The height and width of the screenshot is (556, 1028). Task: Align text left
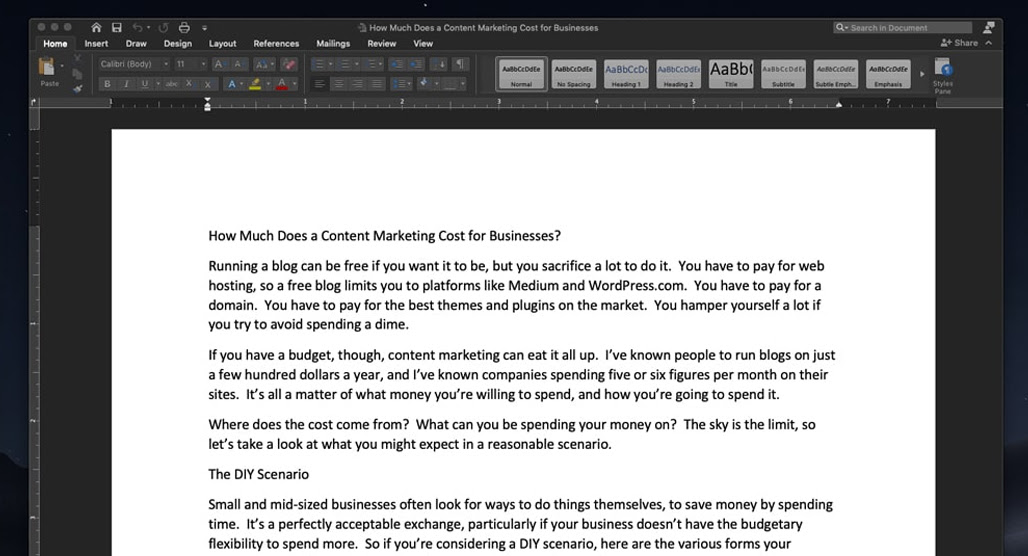[x=319, y=84]
